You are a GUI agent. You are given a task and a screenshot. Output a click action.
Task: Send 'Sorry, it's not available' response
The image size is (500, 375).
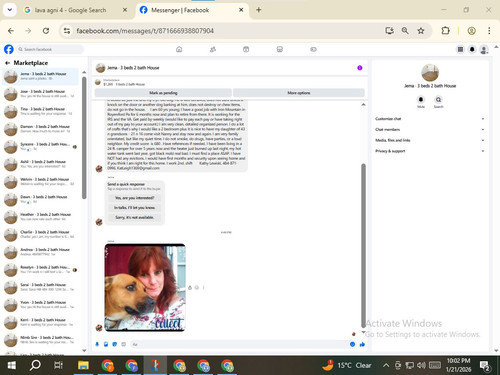(134, 217)
